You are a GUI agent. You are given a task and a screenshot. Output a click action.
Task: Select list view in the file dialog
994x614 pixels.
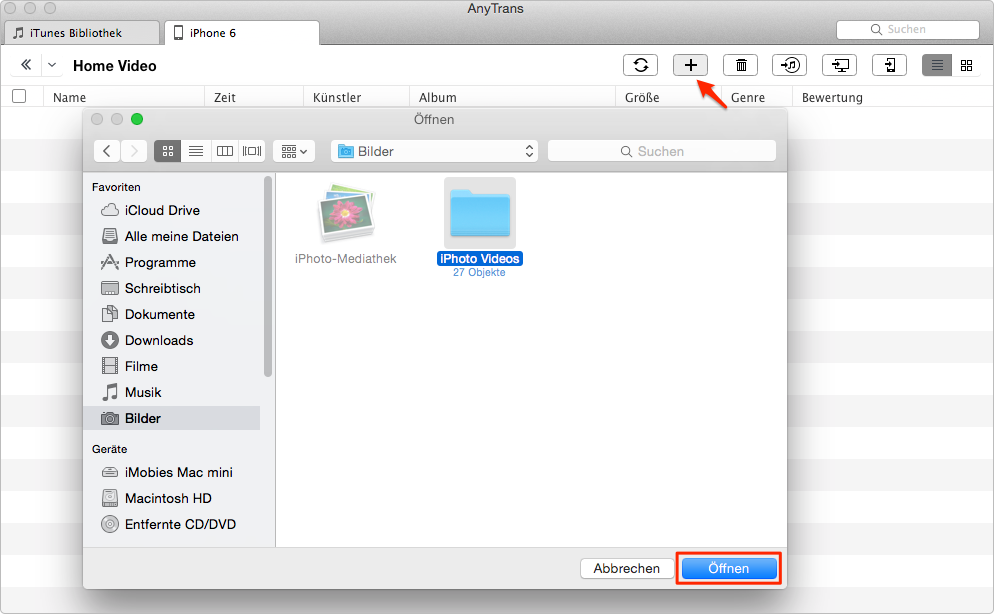click(196, 151)
